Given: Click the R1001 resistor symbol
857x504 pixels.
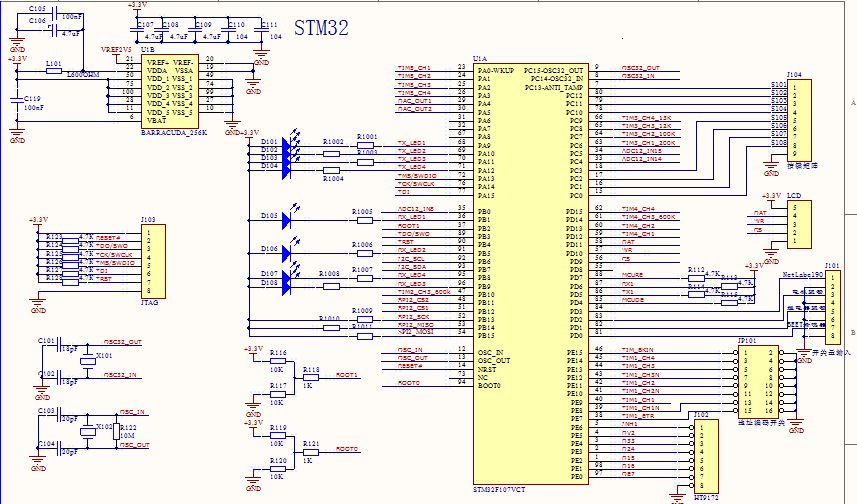Looking at the screenshot, I should coord(365,145).
